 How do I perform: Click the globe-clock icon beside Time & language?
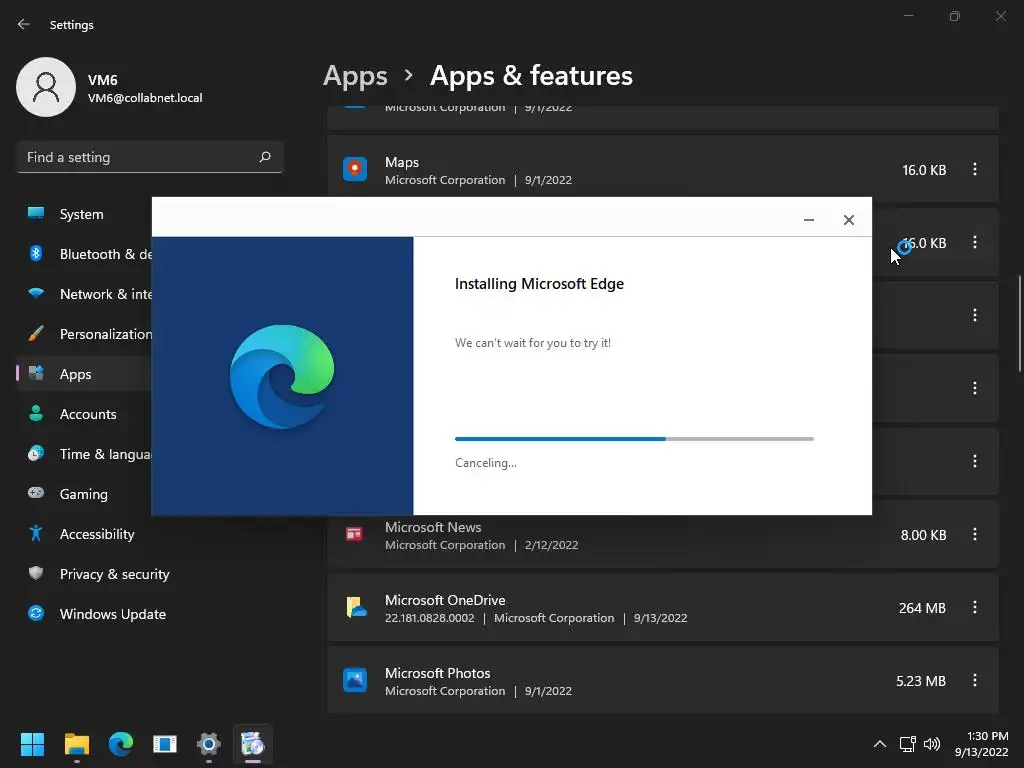(x=36, y=453)
